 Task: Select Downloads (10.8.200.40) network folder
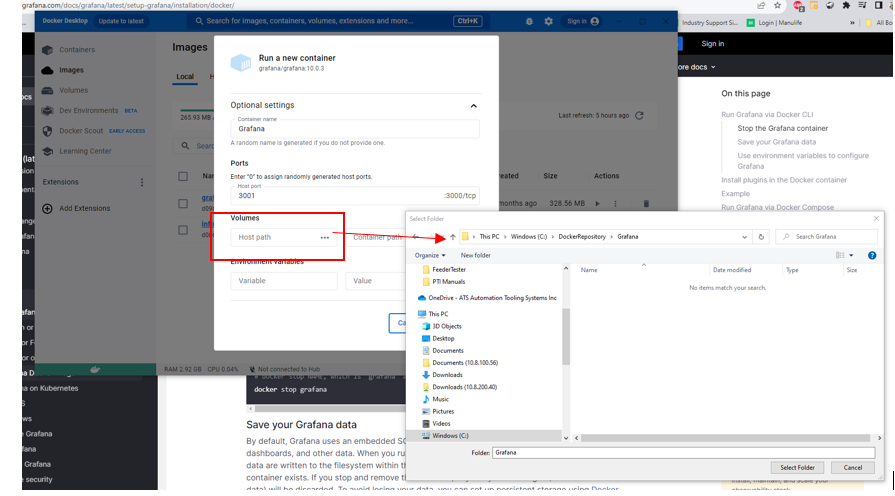click(x=459, y=387)
